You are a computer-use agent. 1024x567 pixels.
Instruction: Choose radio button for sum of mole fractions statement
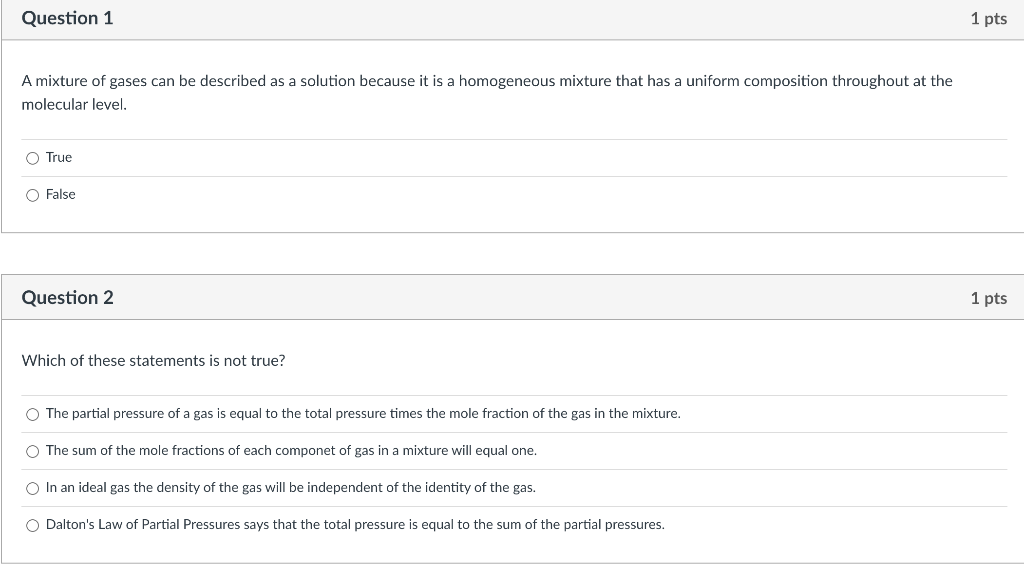click(x=33, y=451)
